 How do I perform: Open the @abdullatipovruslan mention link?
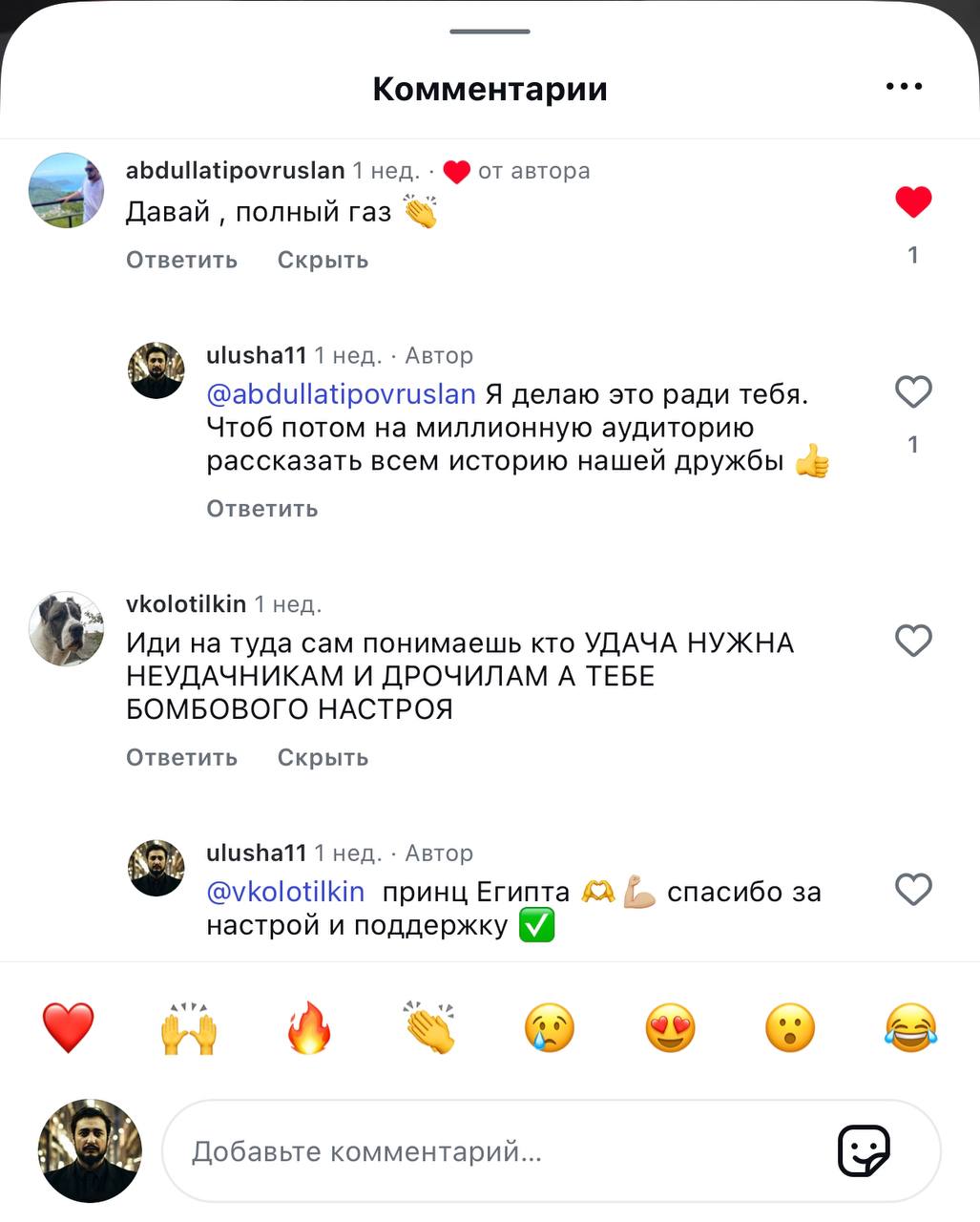(341, 394)
